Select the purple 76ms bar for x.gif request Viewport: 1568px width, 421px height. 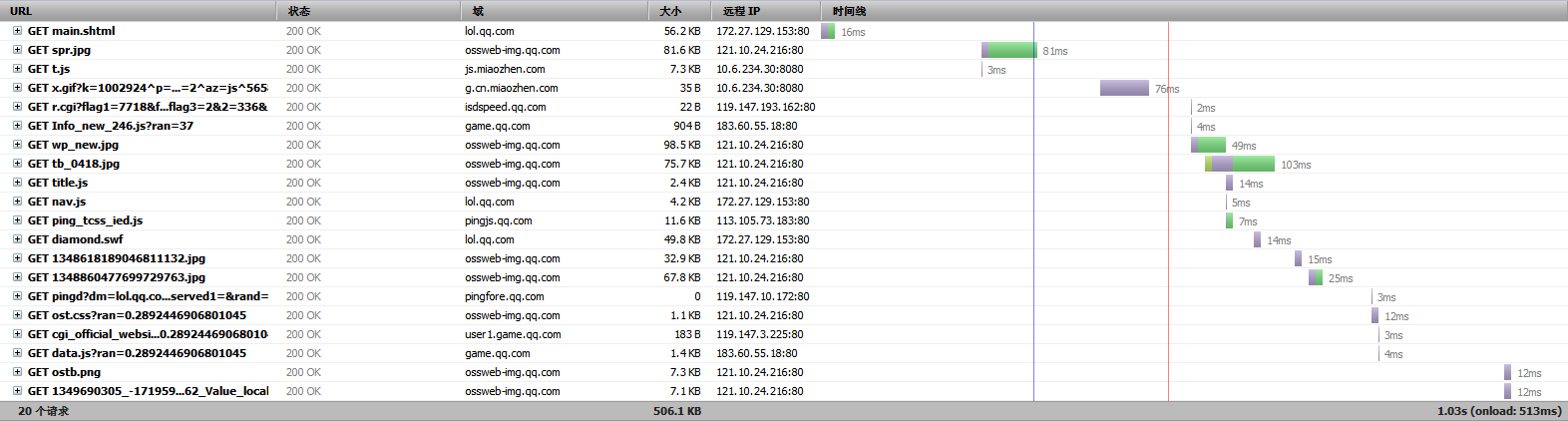1124,88
